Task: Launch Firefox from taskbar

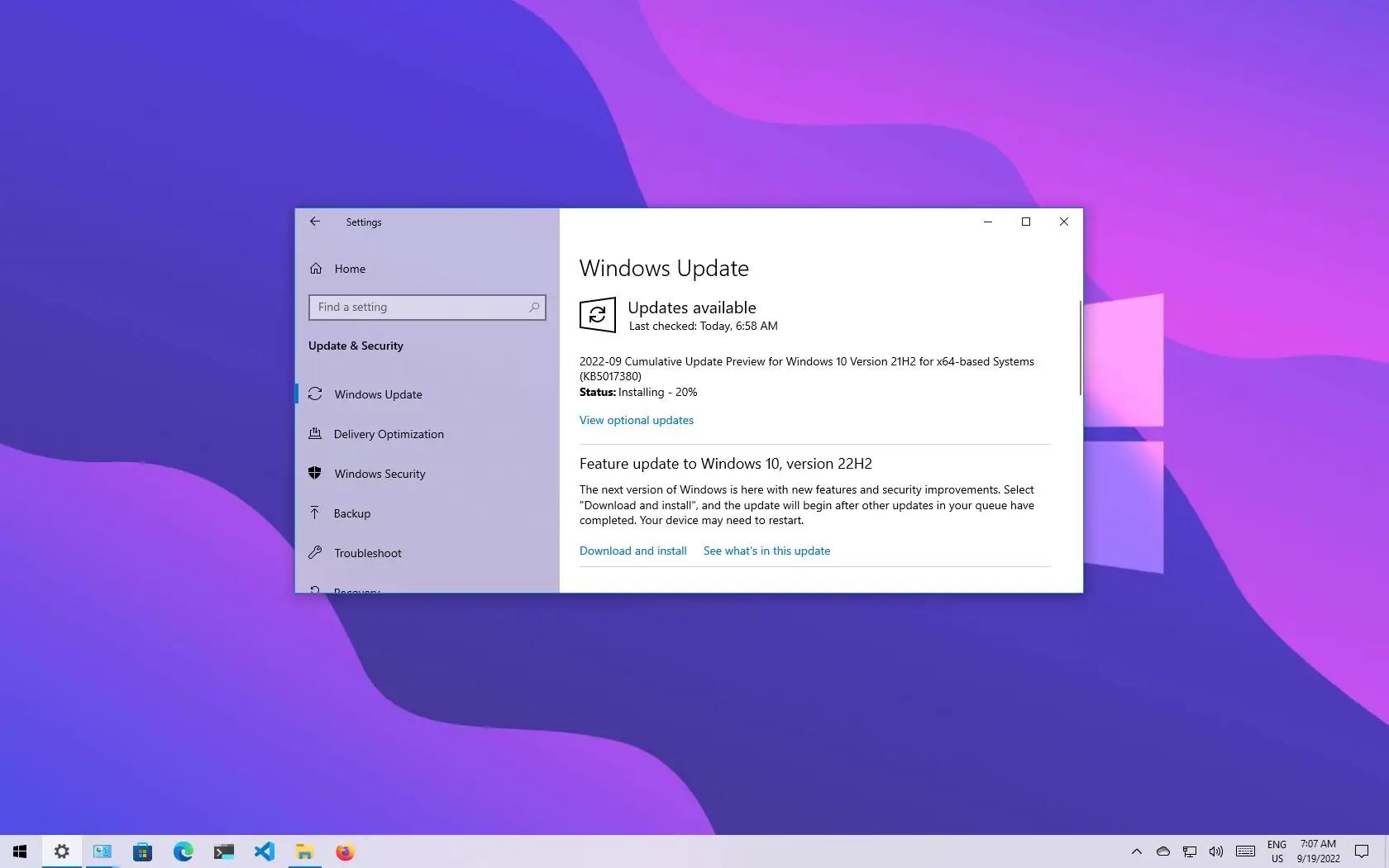Action: pos(345,851)
